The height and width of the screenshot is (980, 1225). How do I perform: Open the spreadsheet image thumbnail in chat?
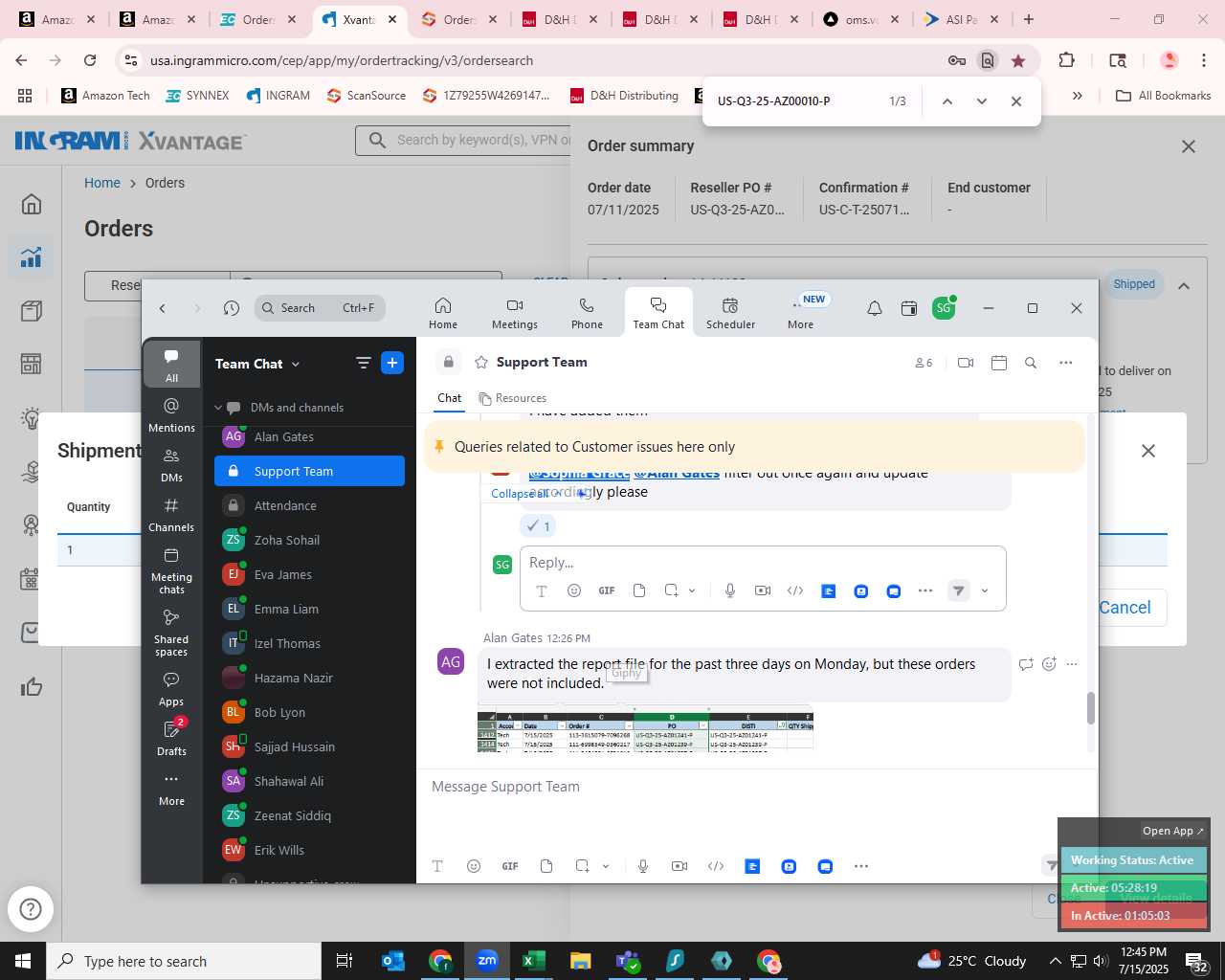pos(645,731)
